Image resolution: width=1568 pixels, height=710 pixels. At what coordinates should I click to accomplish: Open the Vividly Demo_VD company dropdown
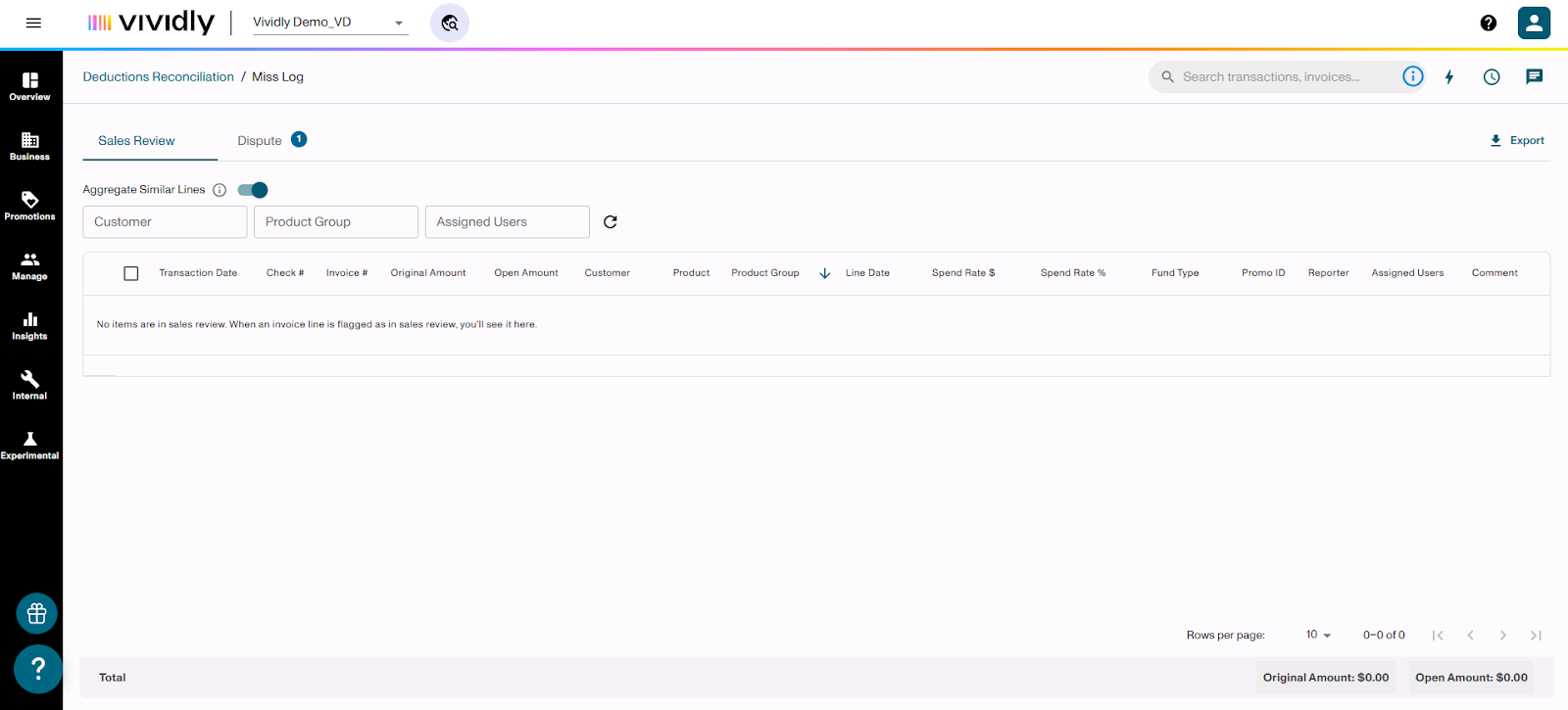point(329,23)
